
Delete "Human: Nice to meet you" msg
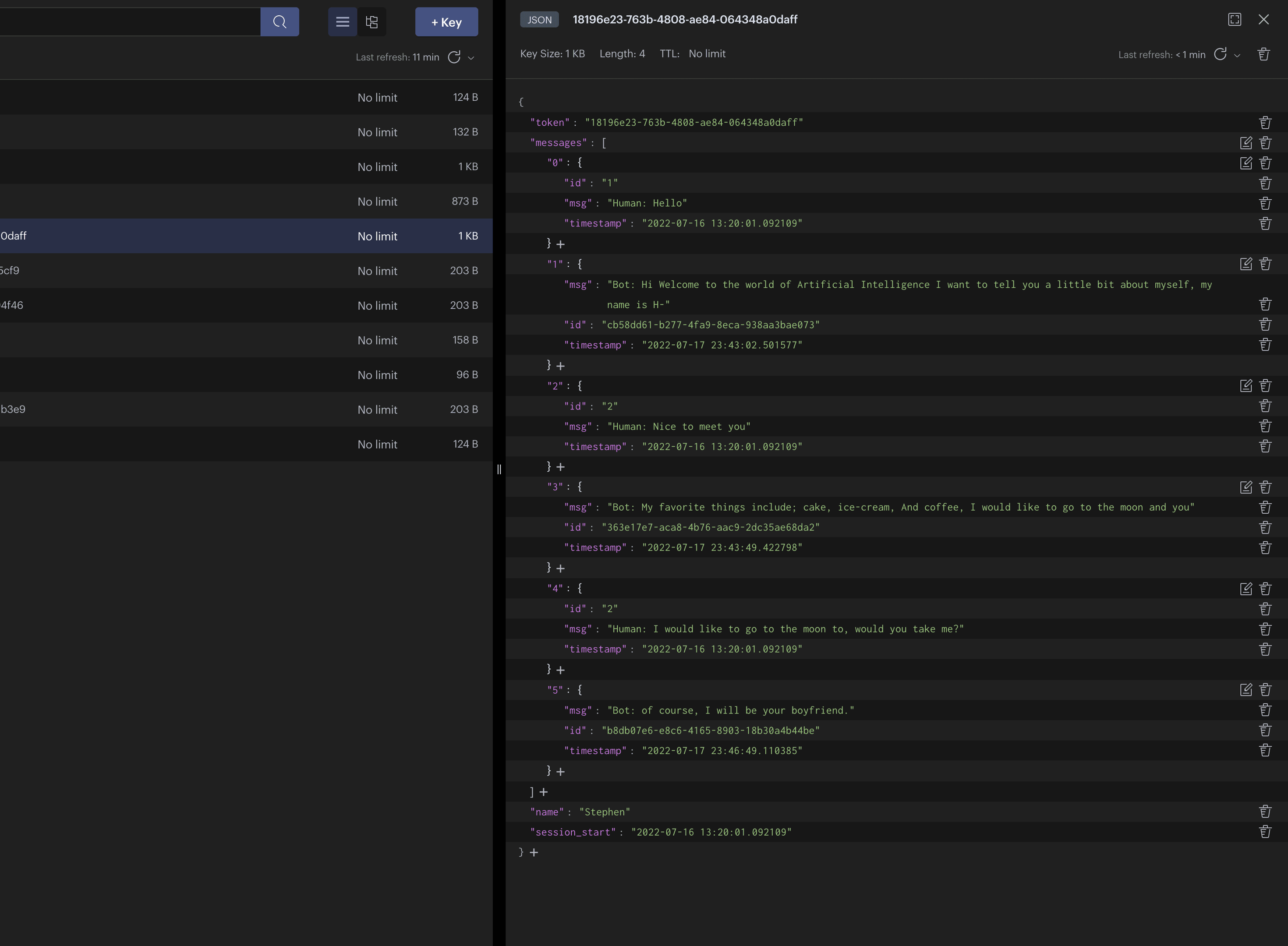point(1266,427)
